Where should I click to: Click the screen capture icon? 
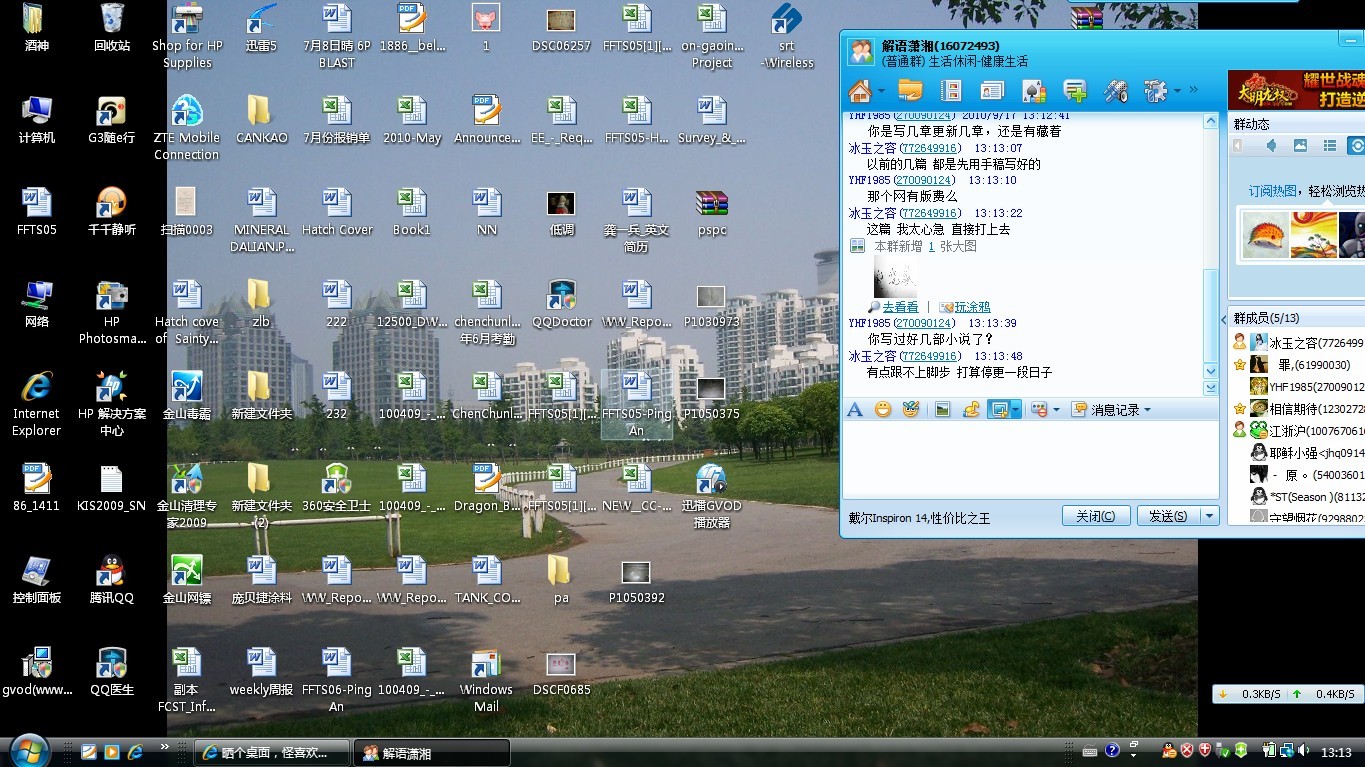pyautogui.click(x=998, y=409)
